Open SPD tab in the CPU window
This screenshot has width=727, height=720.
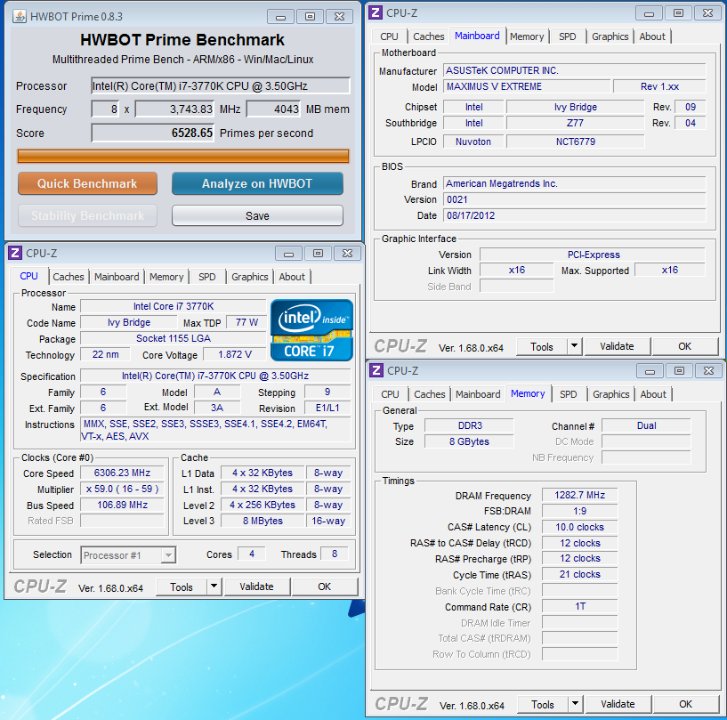tap(207, 277)
